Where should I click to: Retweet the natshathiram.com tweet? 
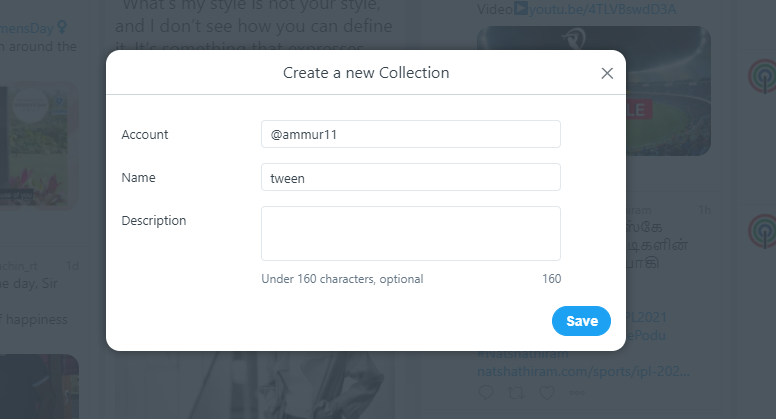[x=516, y=393]
